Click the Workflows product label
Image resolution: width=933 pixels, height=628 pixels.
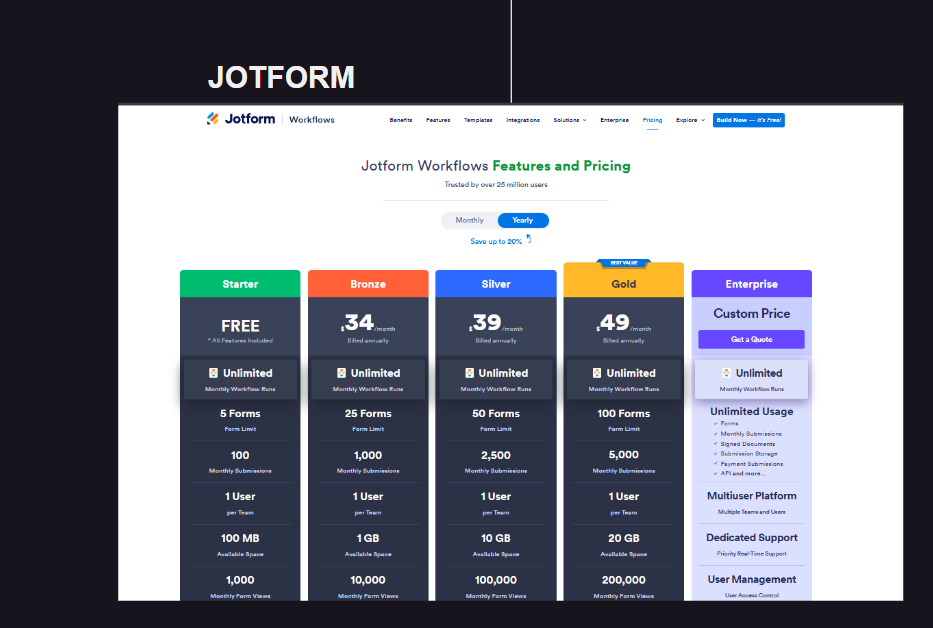pyautogui.click(x=312, y=120)
